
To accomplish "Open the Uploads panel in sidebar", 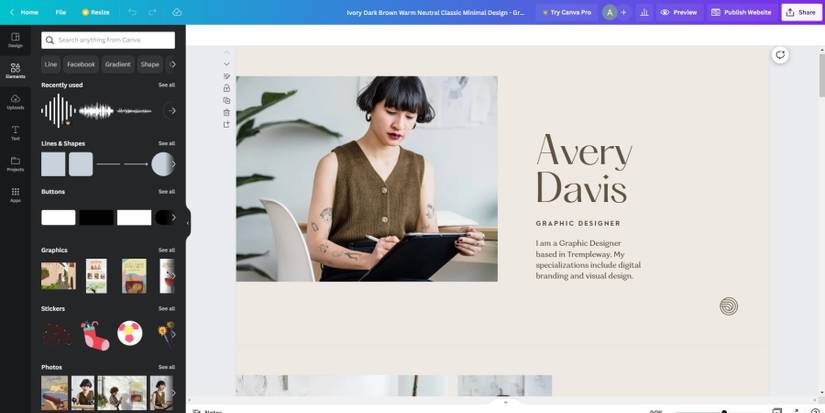I will pos(15,102).
